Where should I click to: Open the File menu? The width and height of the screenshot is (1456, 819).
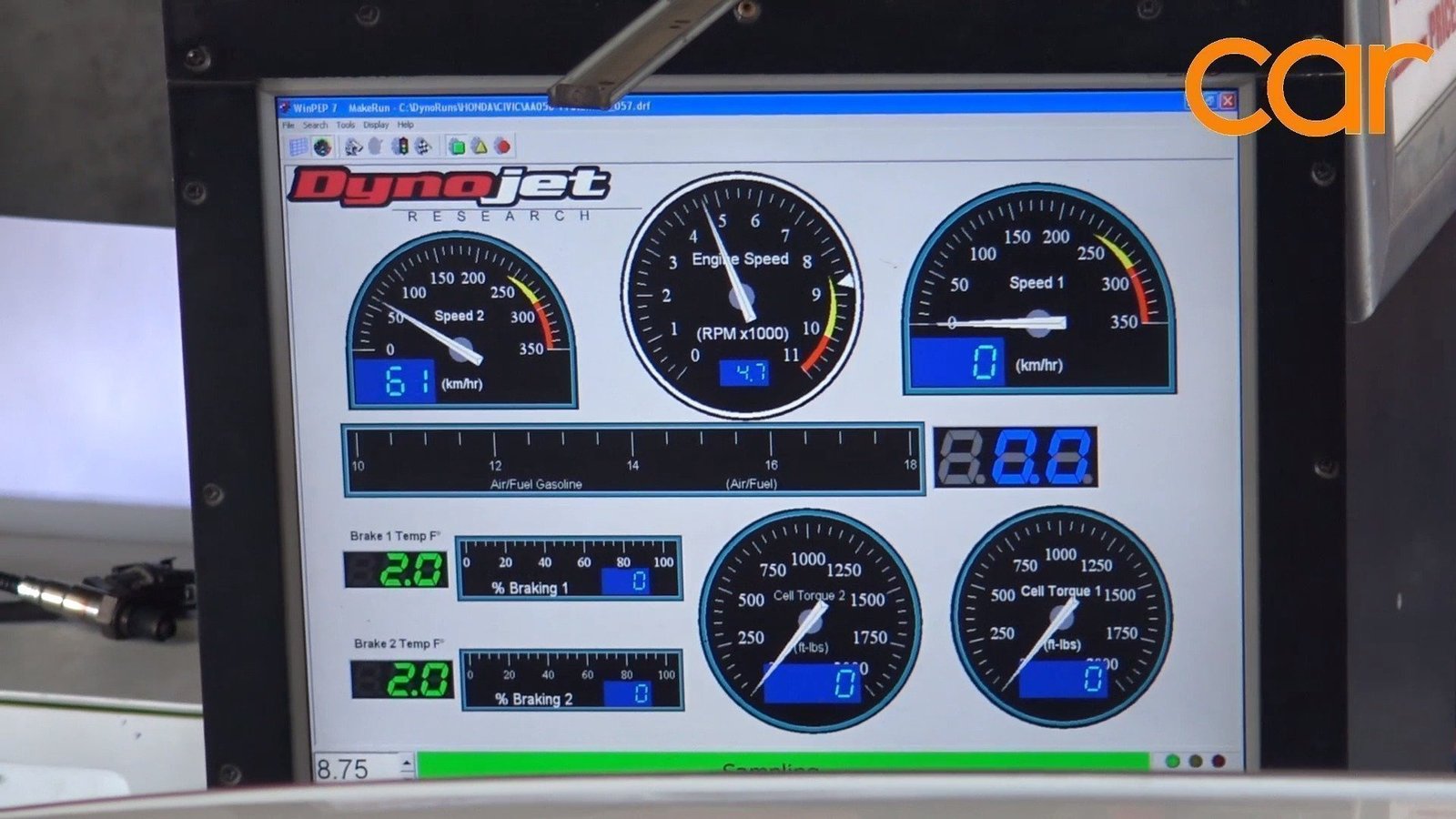point(288,126)
